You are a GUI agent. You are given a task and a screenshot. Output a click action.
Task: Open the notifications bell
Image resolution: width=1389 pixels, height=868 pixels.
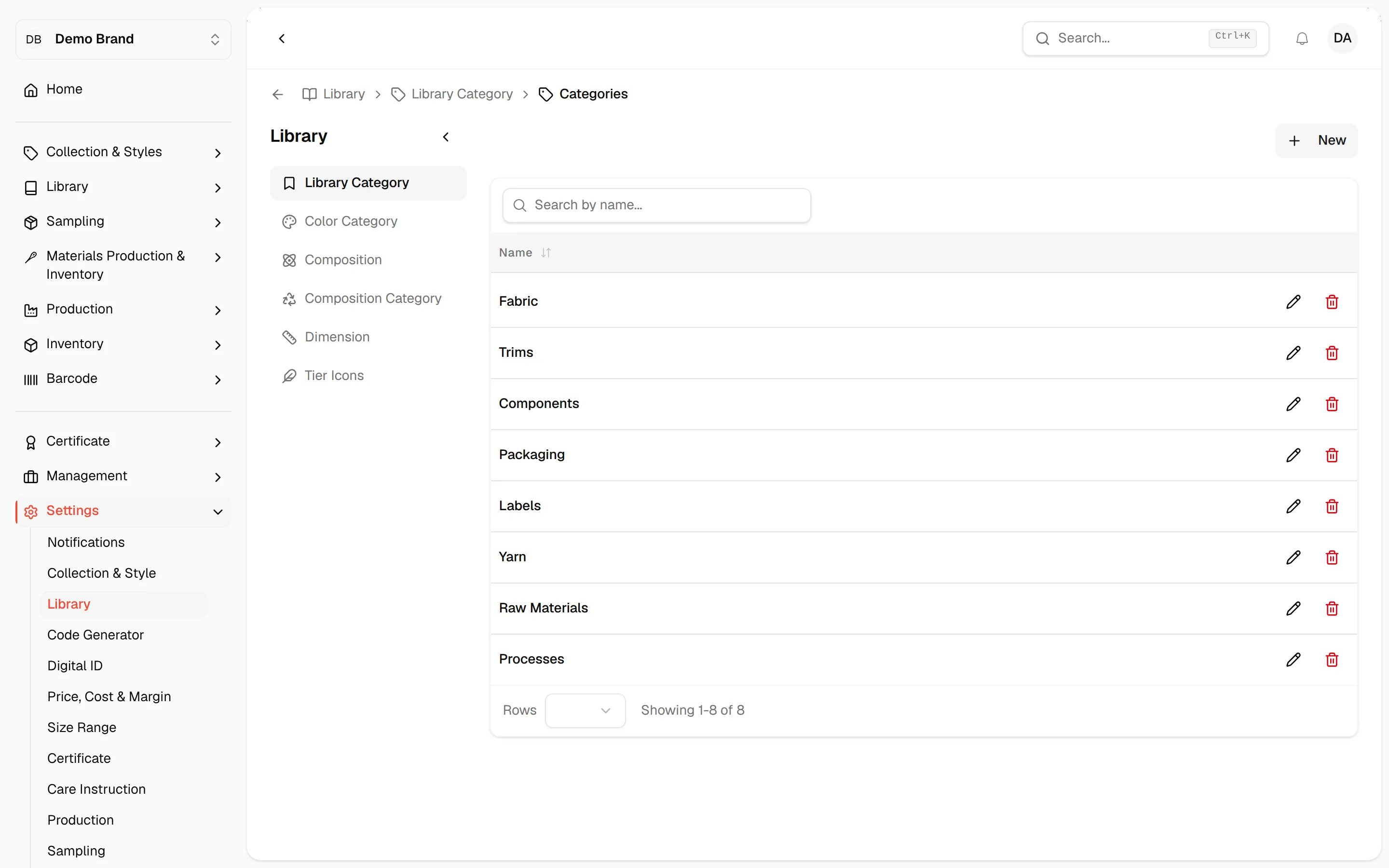(1302, 39)
